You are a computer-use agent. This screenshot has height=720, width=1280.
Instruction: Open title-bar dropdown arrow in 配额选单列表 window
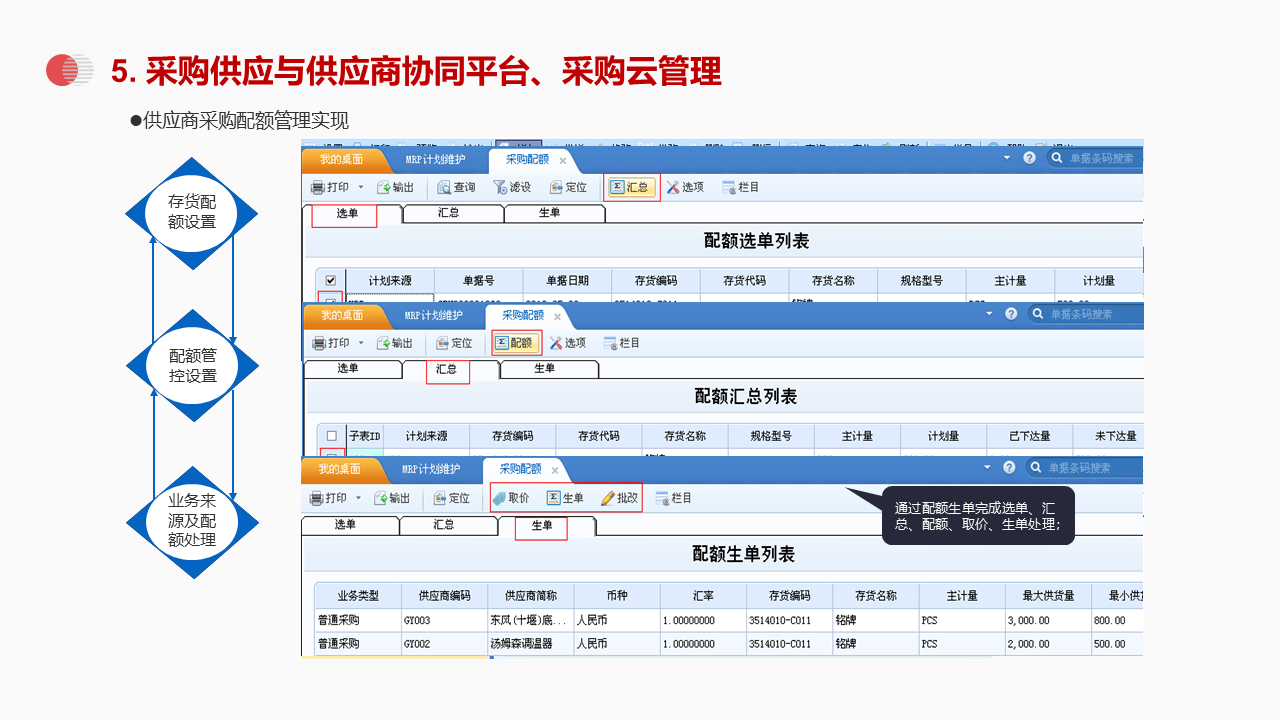(1008, 157)
